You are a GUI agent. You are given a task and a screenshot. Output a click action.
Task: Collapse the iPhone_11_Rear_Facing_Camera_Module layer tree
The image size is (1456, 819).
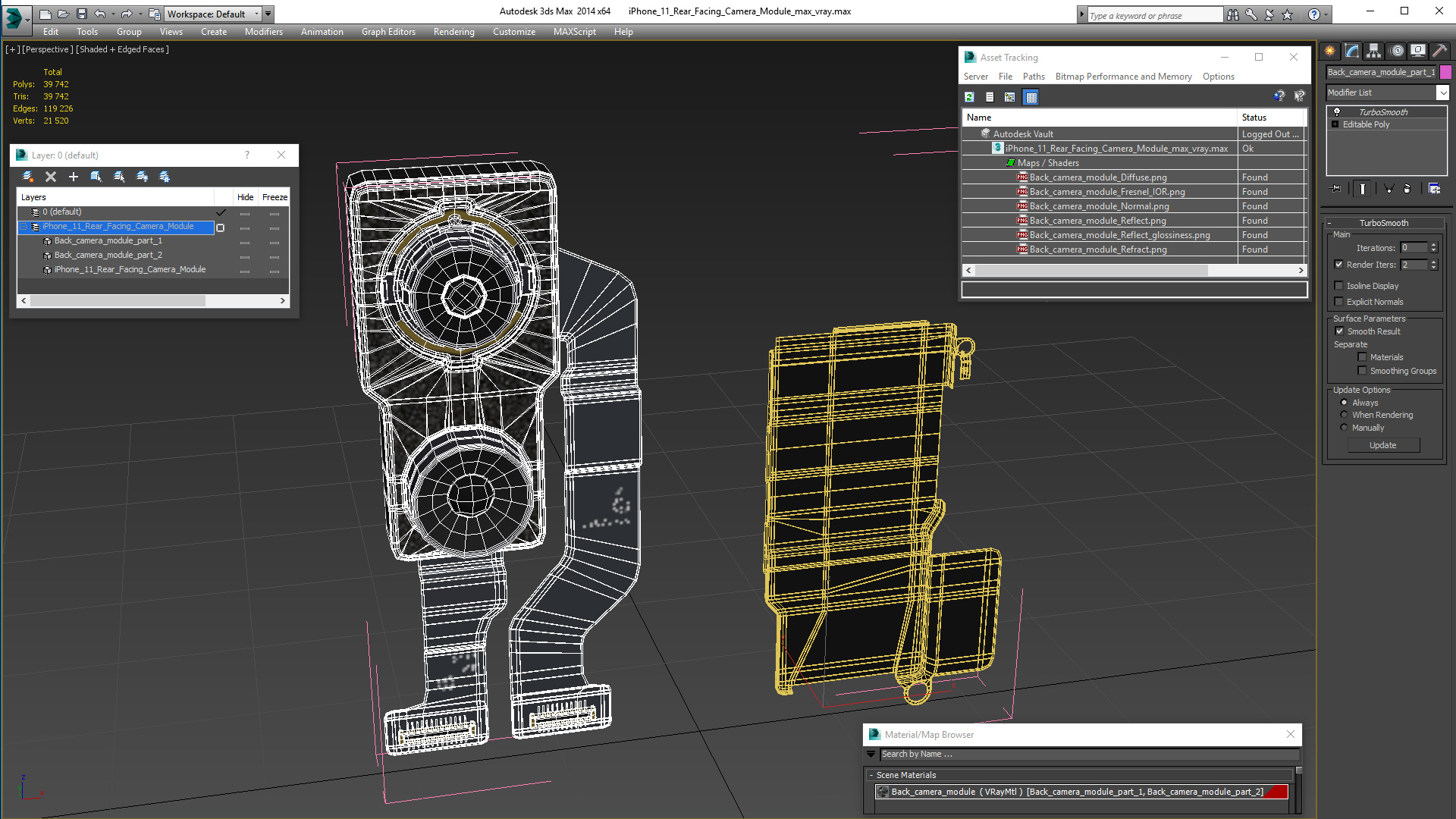23,227
